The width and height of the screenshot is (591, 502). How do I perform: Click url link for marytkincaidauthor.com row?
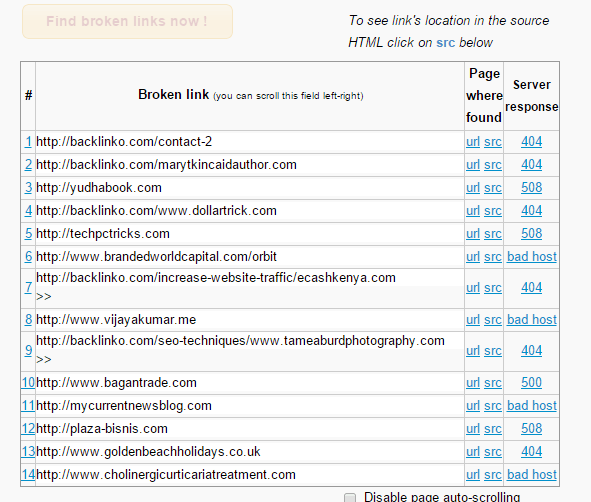pos(473,165)
